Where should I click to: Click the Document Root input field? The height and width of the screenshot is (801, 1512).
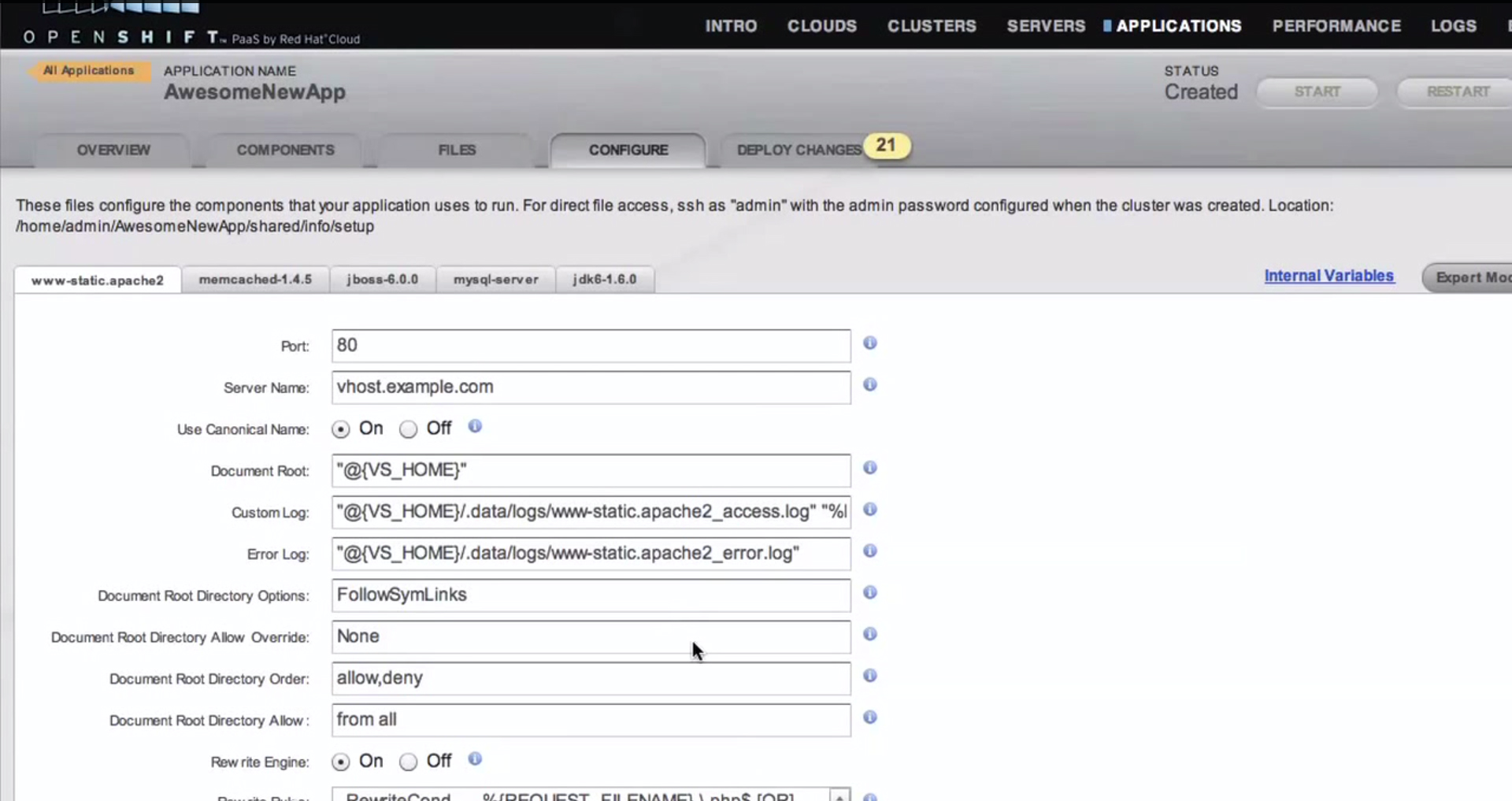point(591,470)
